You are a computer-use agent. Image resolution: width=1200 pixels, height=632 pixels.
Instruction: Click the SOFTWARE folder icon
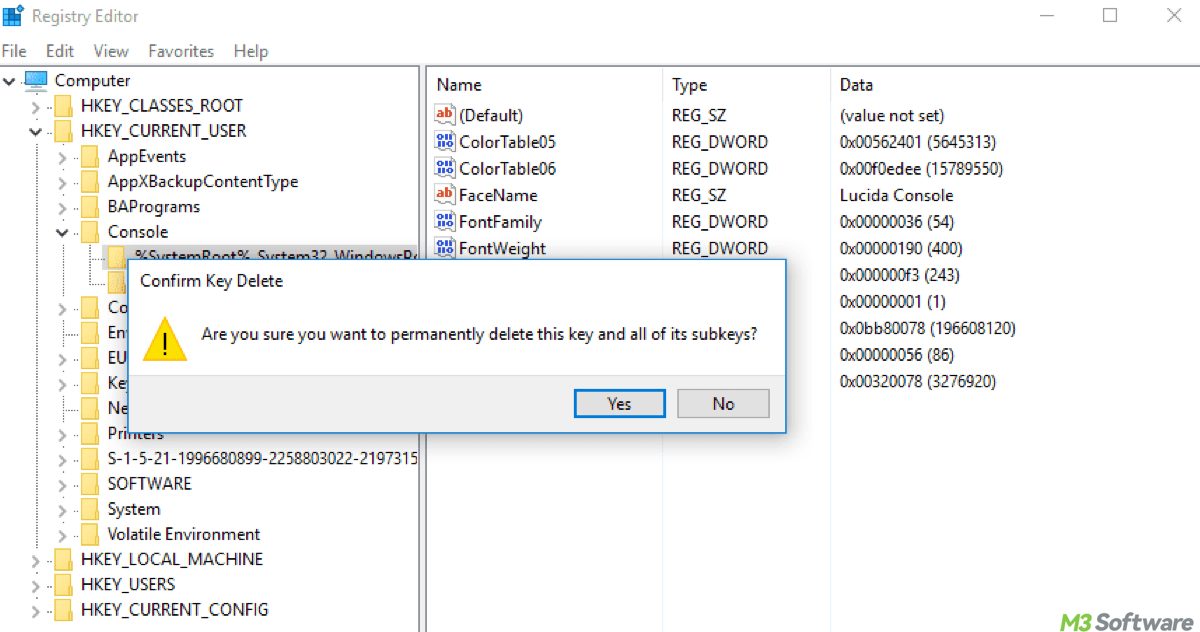coord(90,484)
